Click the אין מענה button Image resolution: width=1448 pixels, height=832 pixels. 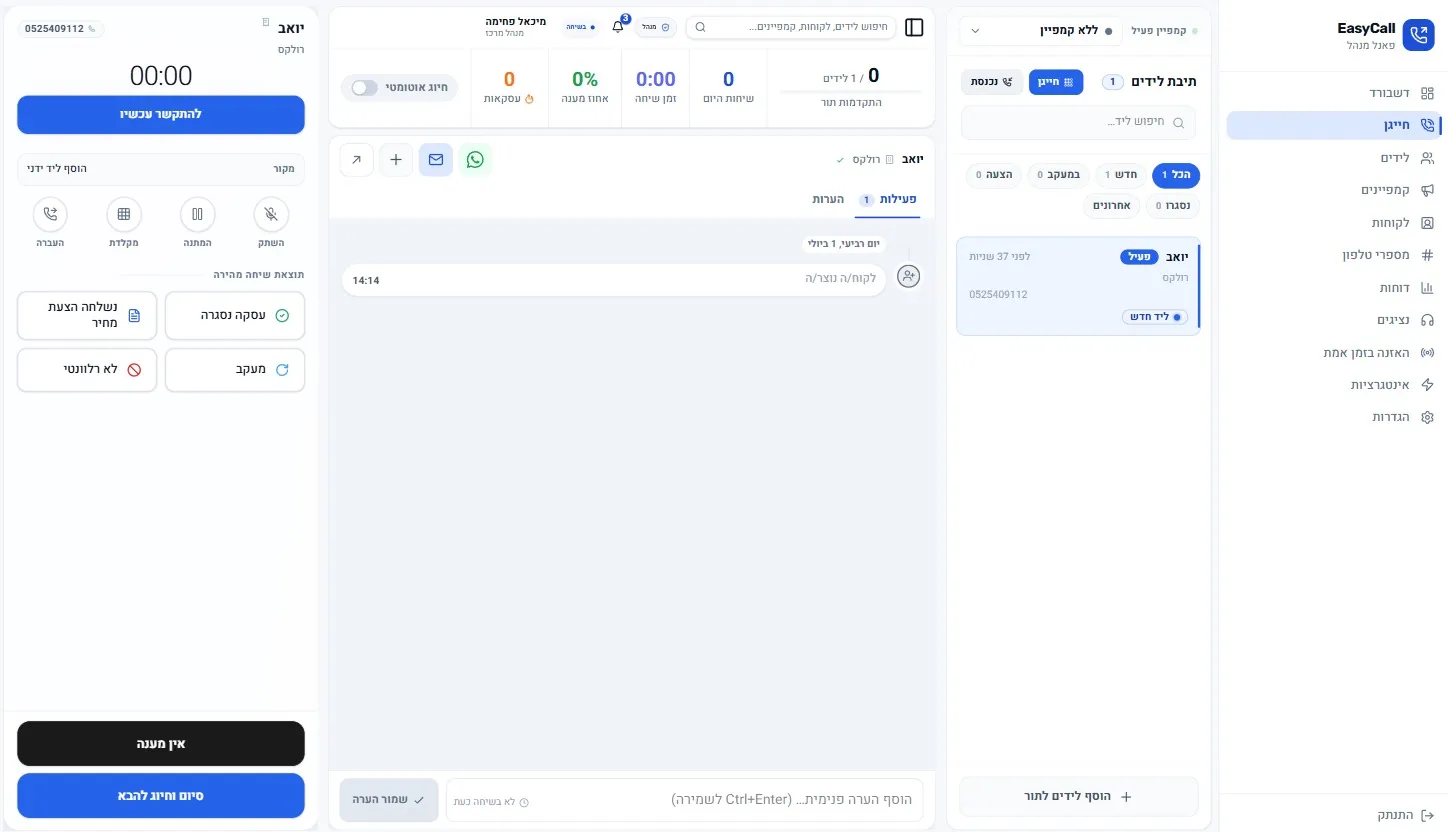[161, 743]
